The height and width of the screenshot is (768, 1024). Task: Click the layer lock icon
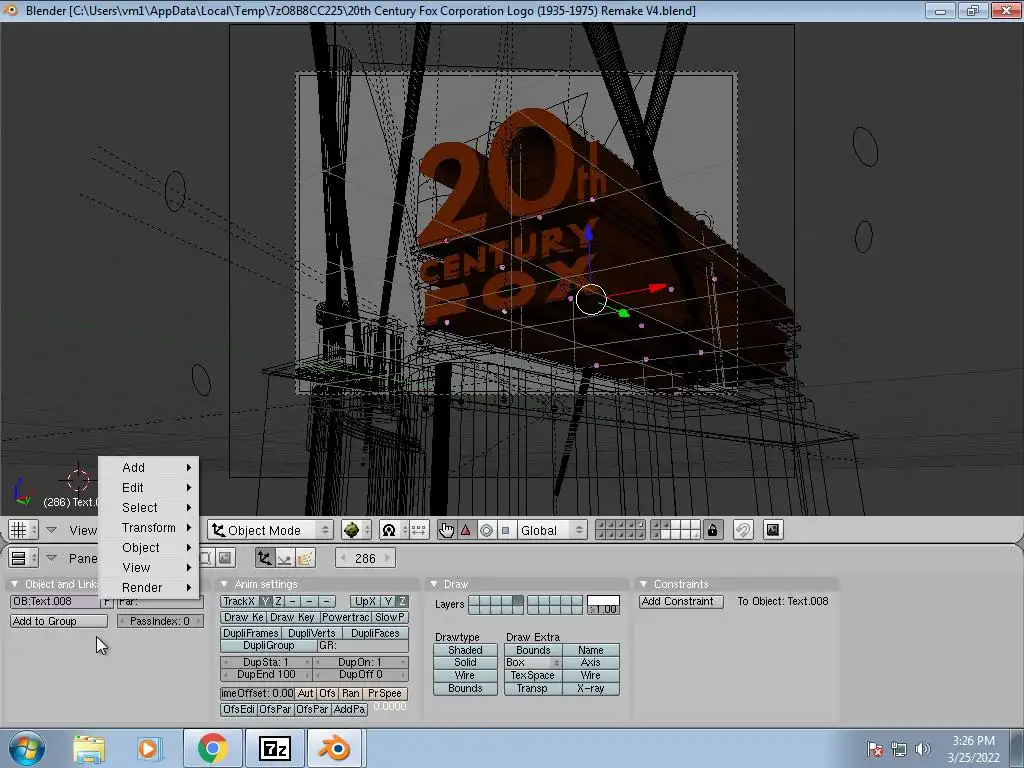tap(712, 530)
